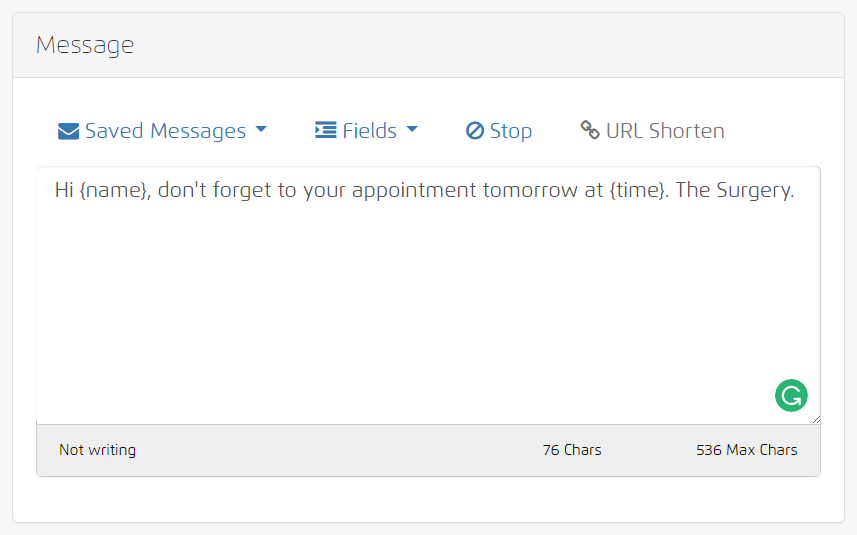Viewport: 857px width, 535px height.
Task: Click the Fields indent icon
Action: (325, 131)
